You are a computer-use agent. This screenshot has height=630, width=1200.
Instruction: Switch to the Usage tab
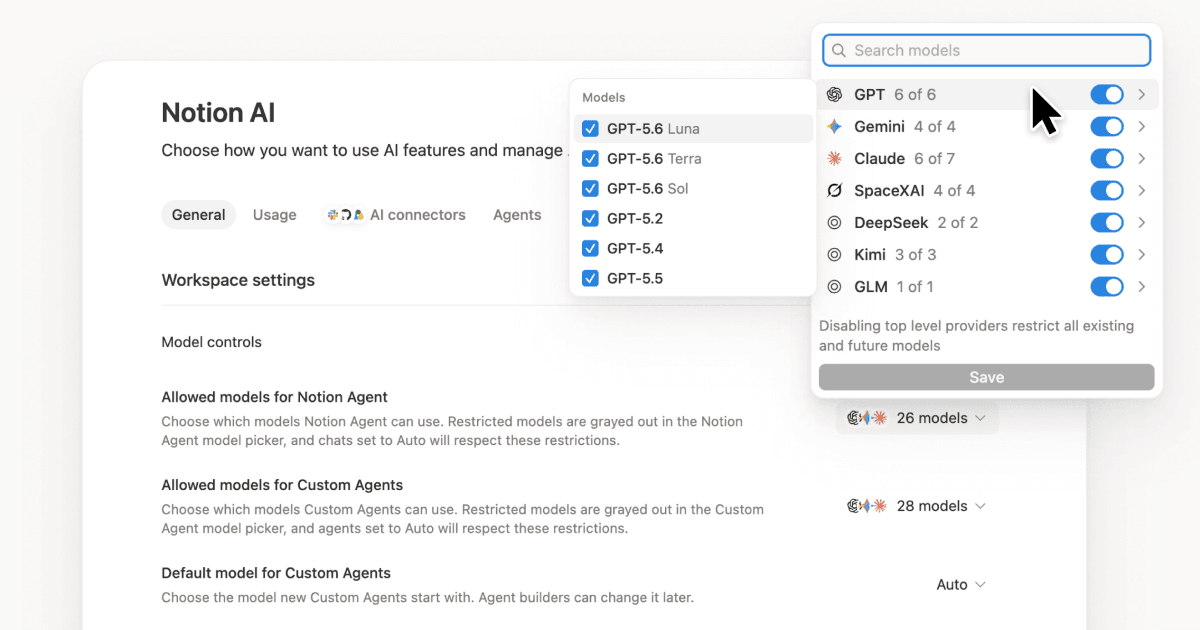pos(274,215)
